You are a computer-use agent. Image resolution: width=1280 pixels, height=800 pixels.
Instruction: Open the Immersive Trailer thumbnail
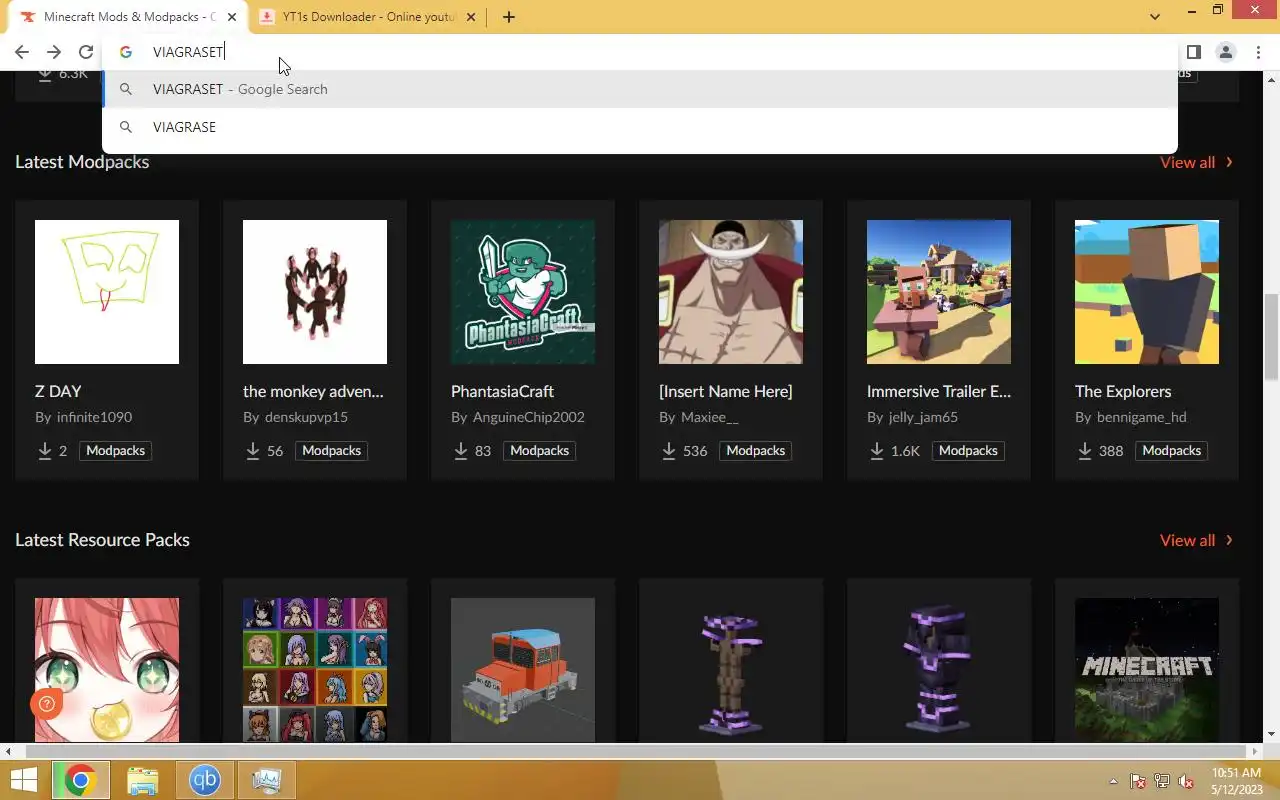(939, 292)
